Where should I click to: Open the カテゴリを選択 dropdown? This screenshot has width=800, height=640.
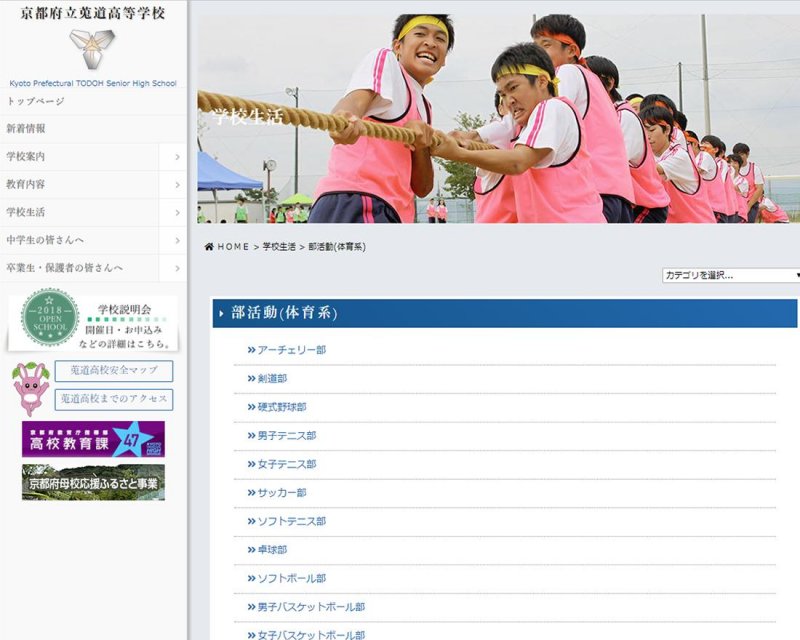tap(730, 275)
